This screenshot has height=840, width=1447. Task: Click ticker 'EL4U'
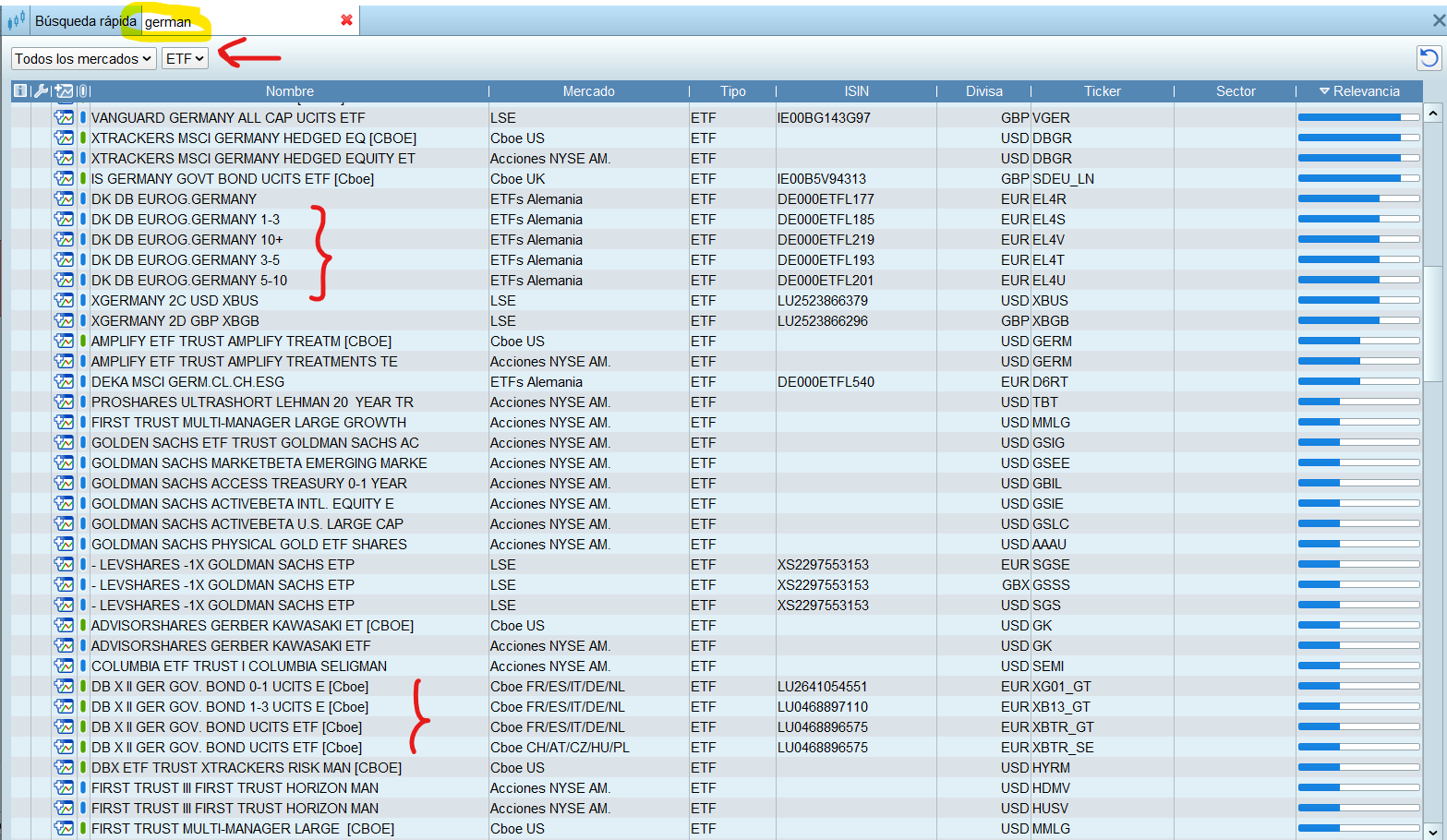(x=1049, y=280)
